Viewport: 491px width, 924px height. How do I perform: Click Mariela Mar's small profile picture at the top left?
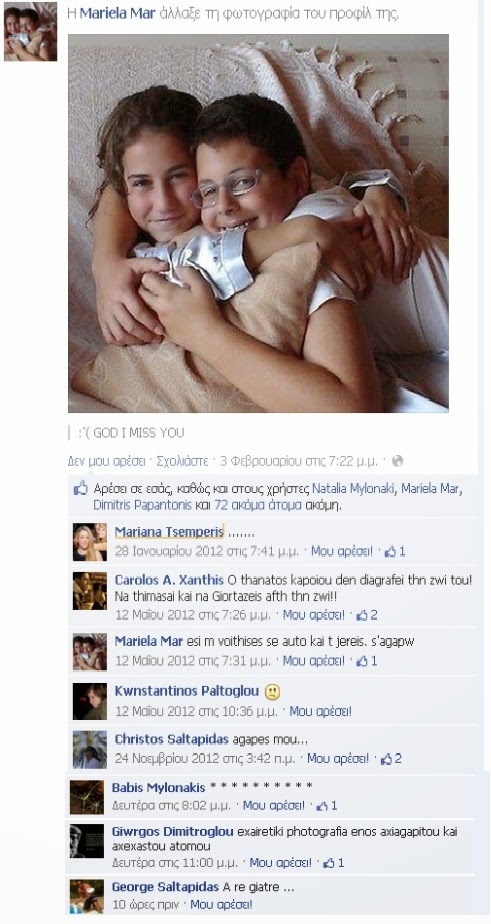click(31, 32)
